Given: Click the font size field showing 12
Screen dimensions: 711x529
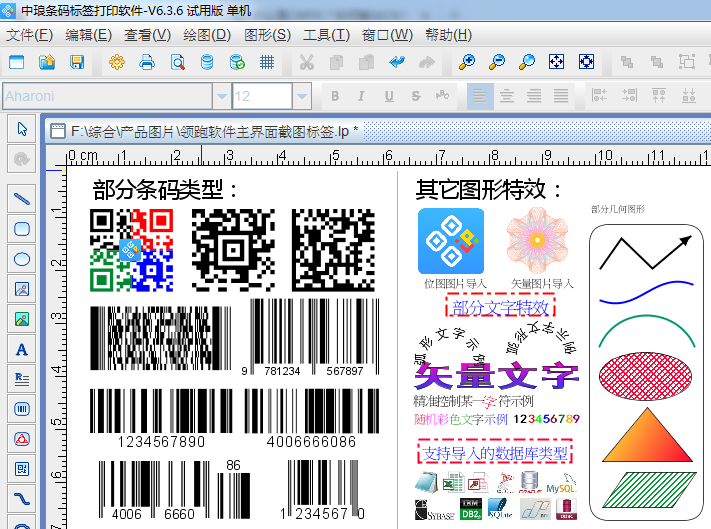Looking at the screenshot, I should [262, 96].
